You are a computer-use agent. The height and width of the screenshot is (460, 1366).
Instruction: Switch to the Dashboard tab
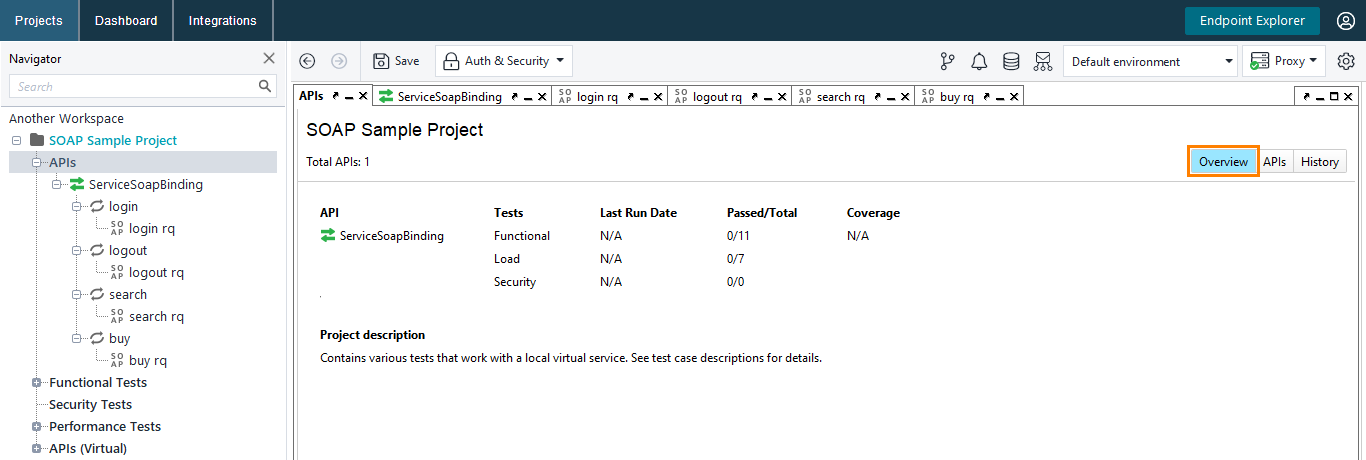point(126,20)
